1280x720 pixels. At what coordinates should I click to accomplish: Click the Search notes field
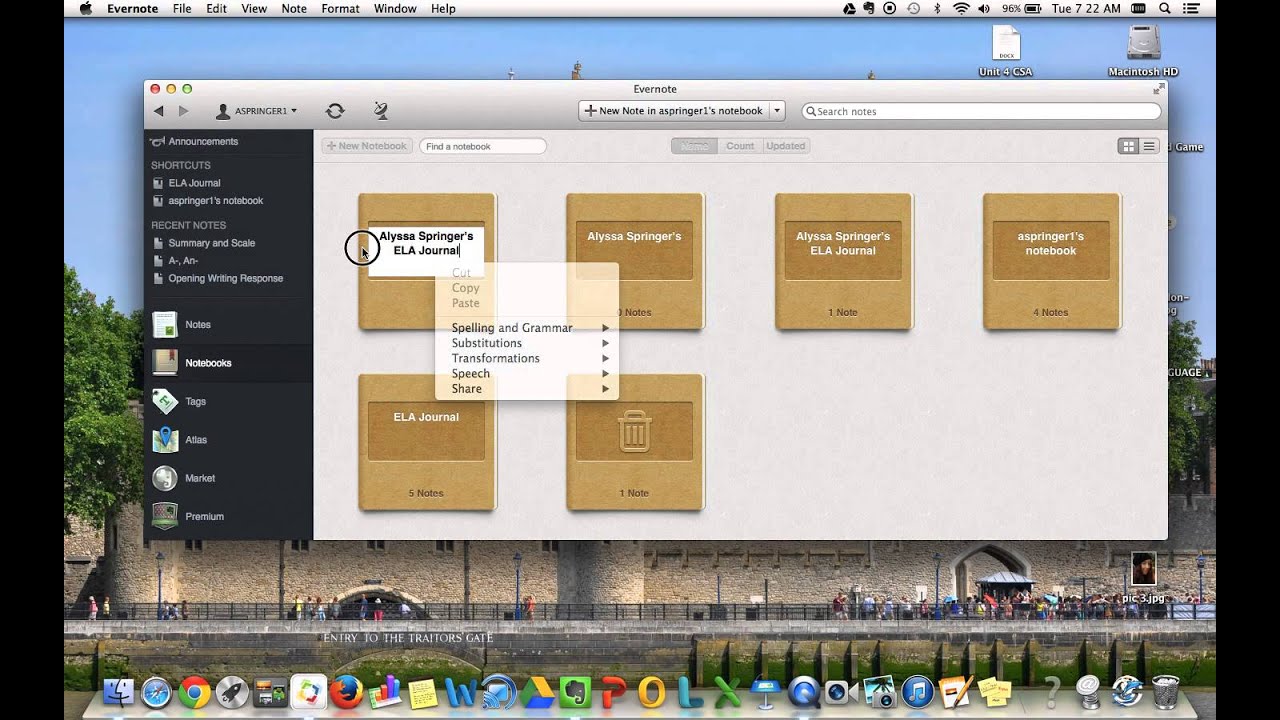pos(981,111)
